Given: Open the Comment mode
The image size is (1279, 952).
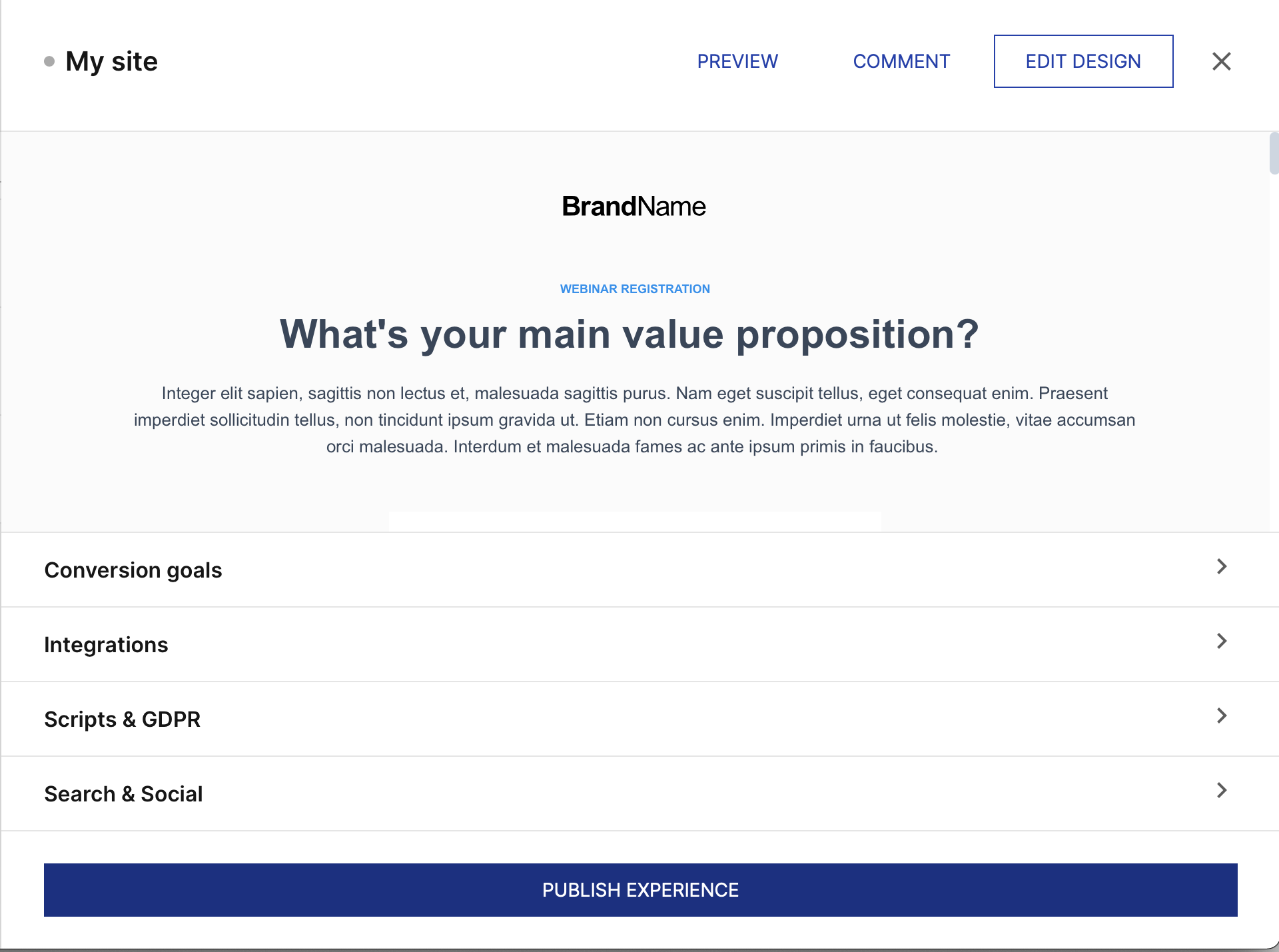Looking at the screenshot, I should 901,61.
